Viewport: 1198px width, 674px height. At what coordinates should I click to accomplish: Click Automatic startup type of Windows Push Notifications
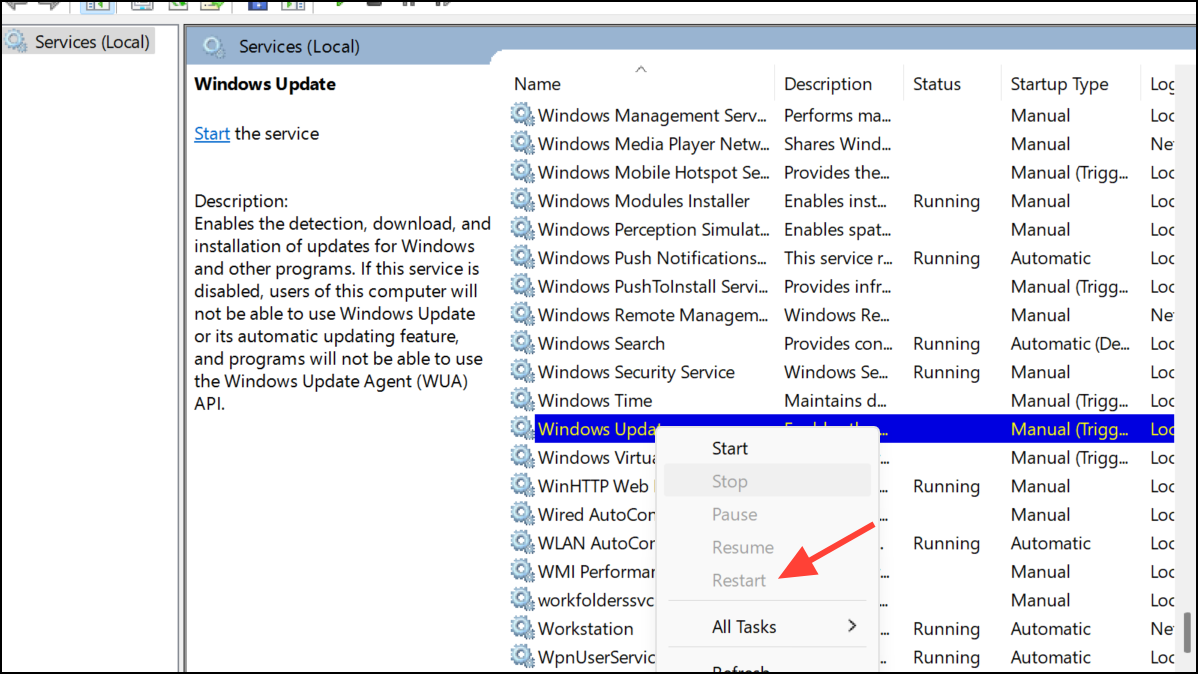click(1051, 258)
